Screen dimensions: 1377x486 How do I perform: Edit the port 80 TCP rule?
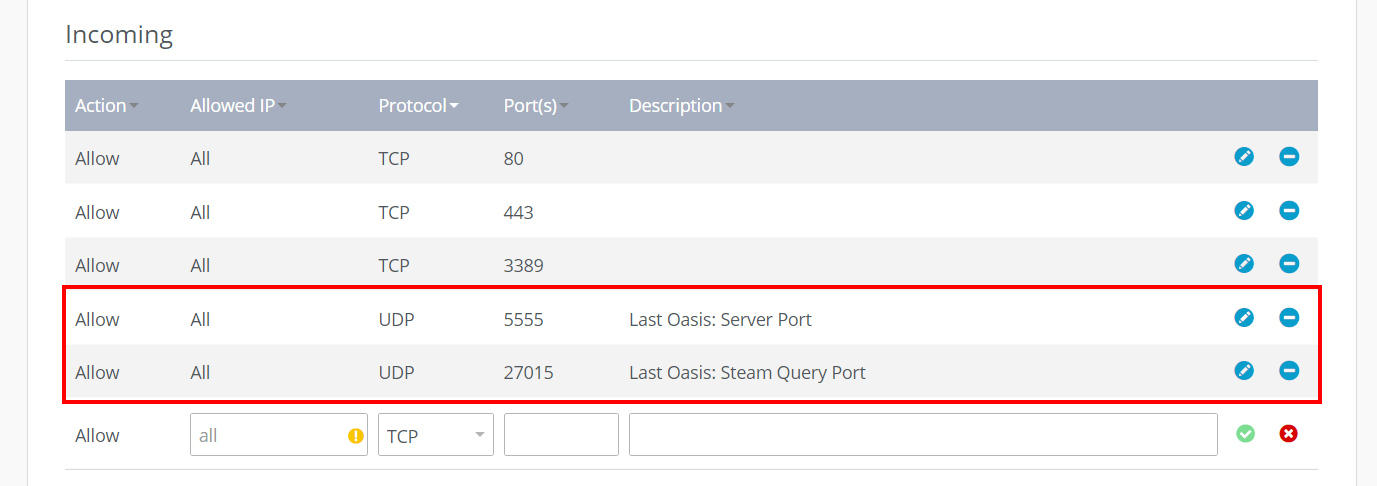(x=1244, y=157)
